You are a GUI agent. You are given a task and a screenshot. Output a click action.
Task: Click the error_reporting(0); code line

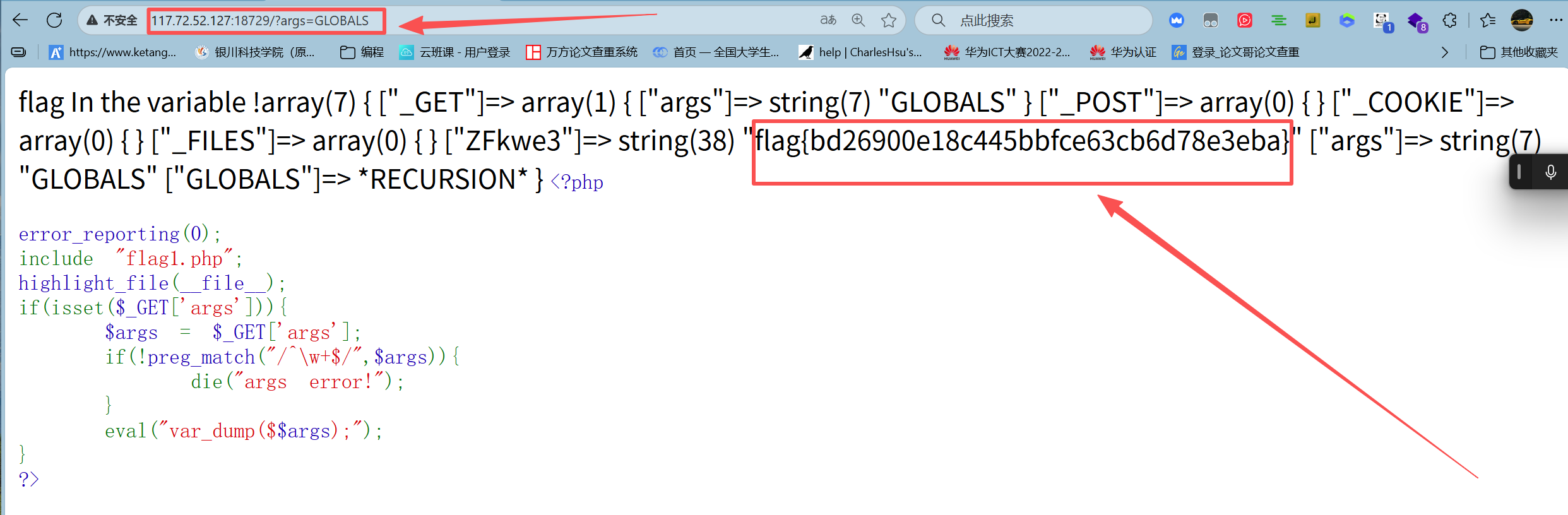[120, 234]
